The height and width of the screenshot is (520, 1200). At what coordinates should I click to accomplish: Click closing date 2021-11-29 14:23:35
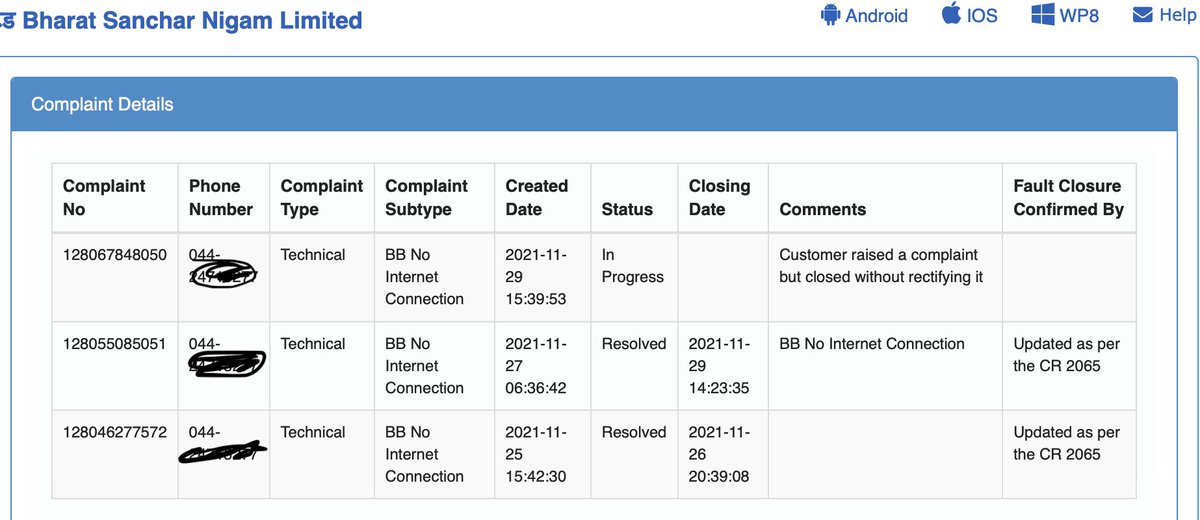click(x=720, y=366)
